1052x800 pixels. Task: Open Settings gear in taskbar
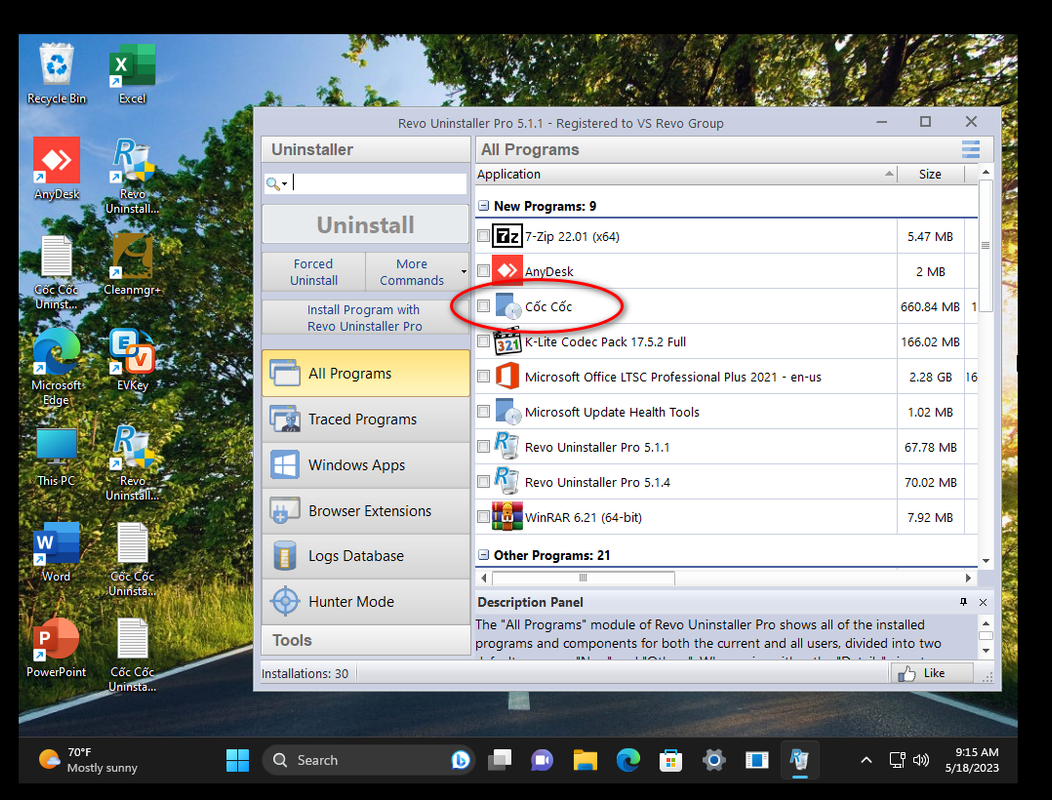pos(714,760)
